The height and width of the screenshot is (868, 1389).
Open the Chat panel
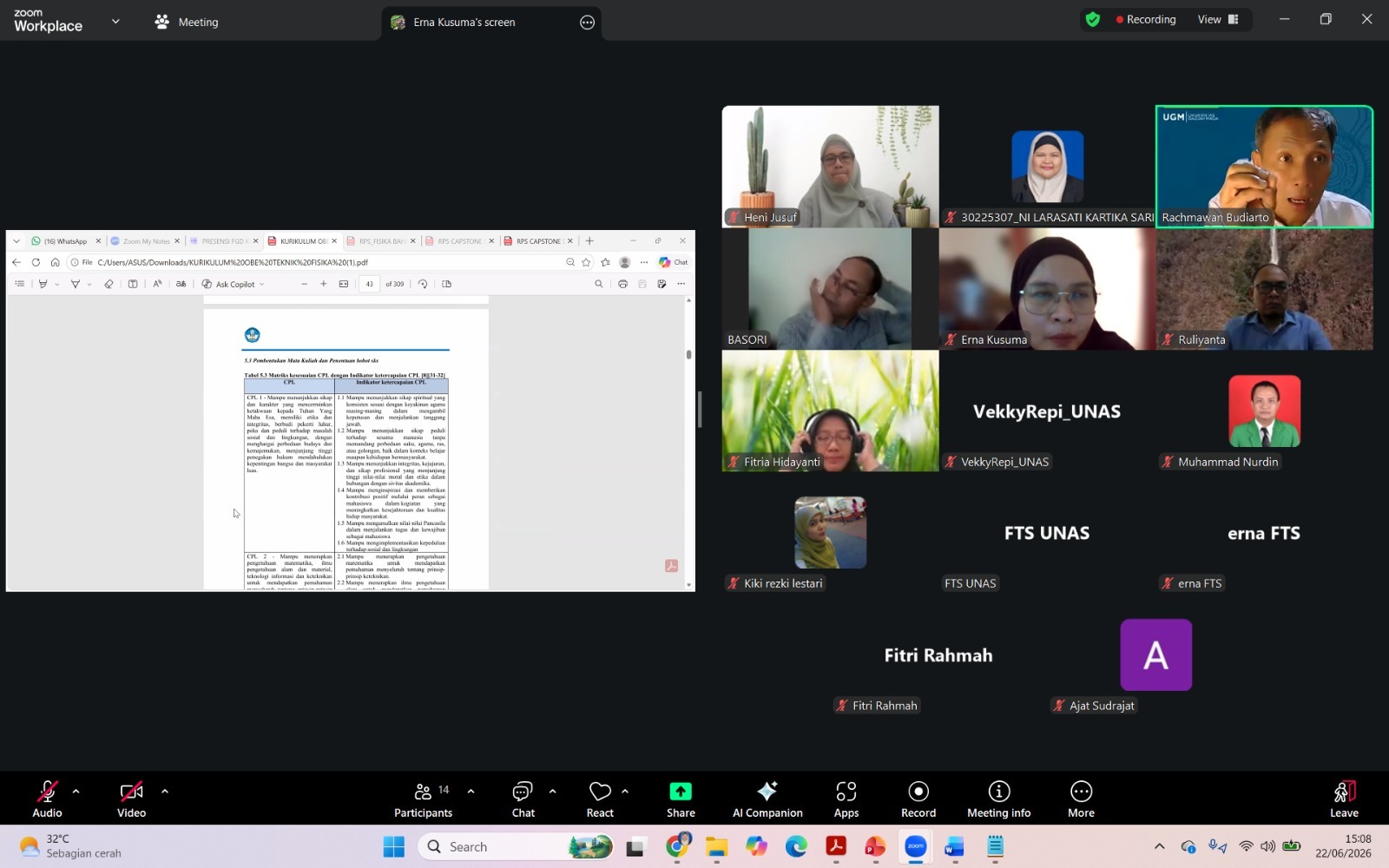click(x=523, y=799)
